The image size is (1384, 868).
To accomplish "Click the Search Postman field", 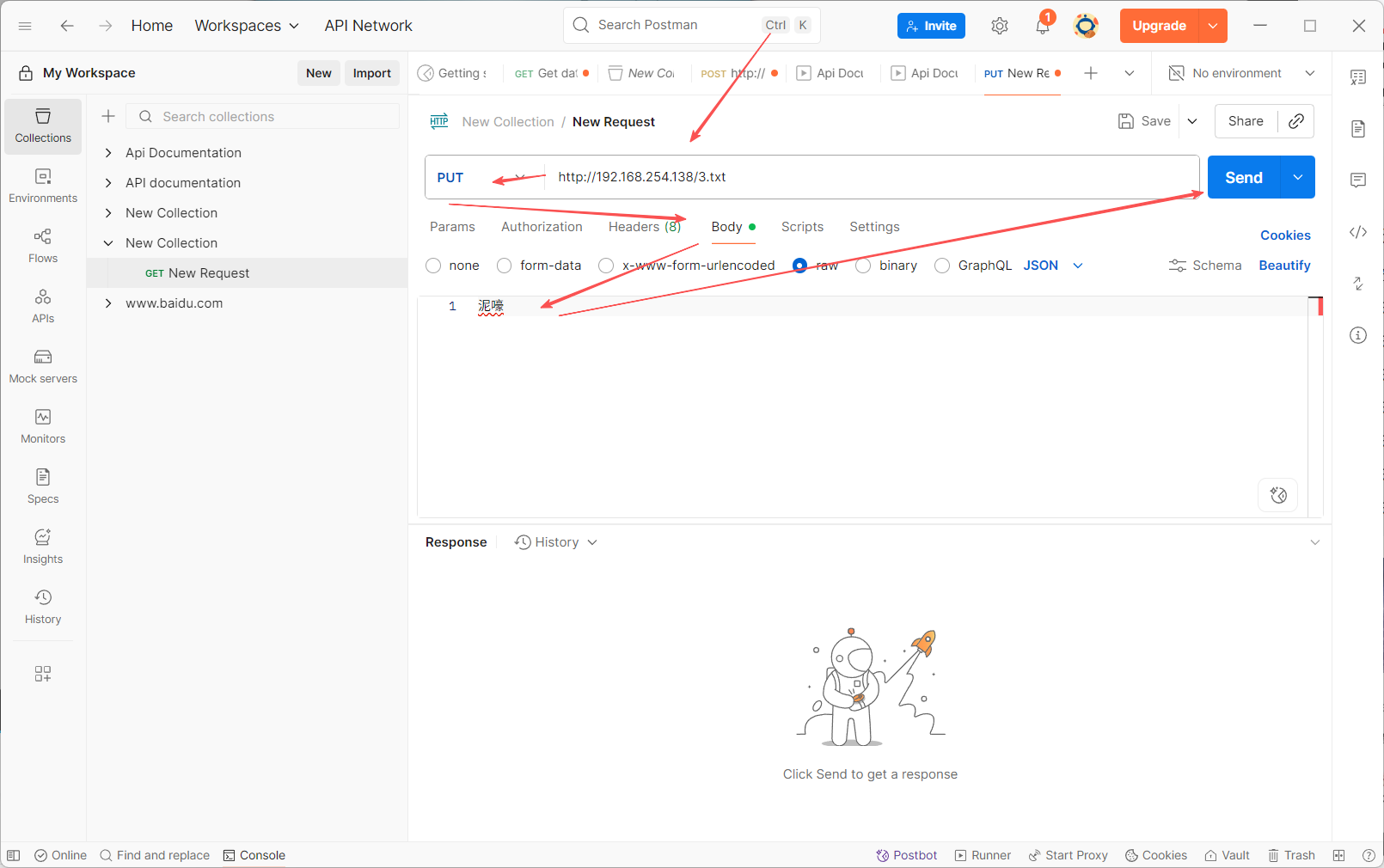I will pos(692,25).
